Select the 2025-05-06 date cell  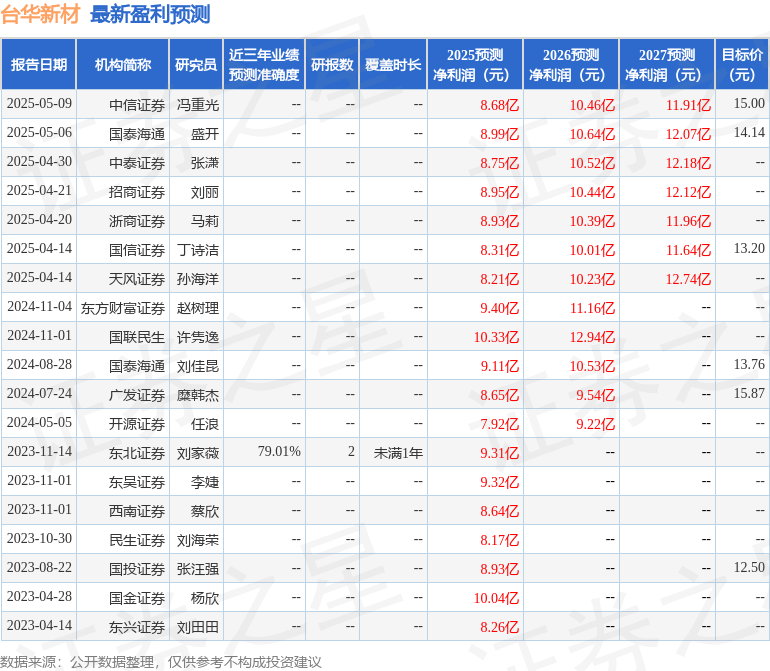[x=39, y=133]
